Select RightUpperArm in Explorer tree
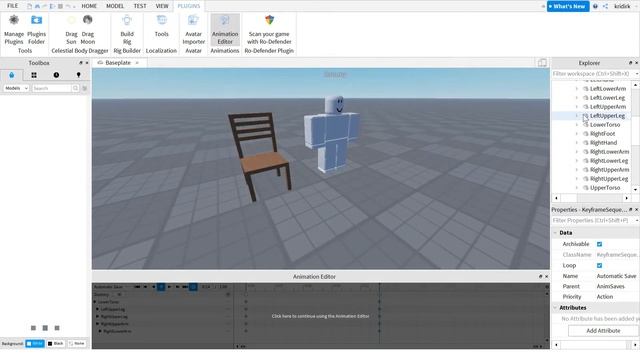The image size is (640, 360). click(x=609, y=170)
